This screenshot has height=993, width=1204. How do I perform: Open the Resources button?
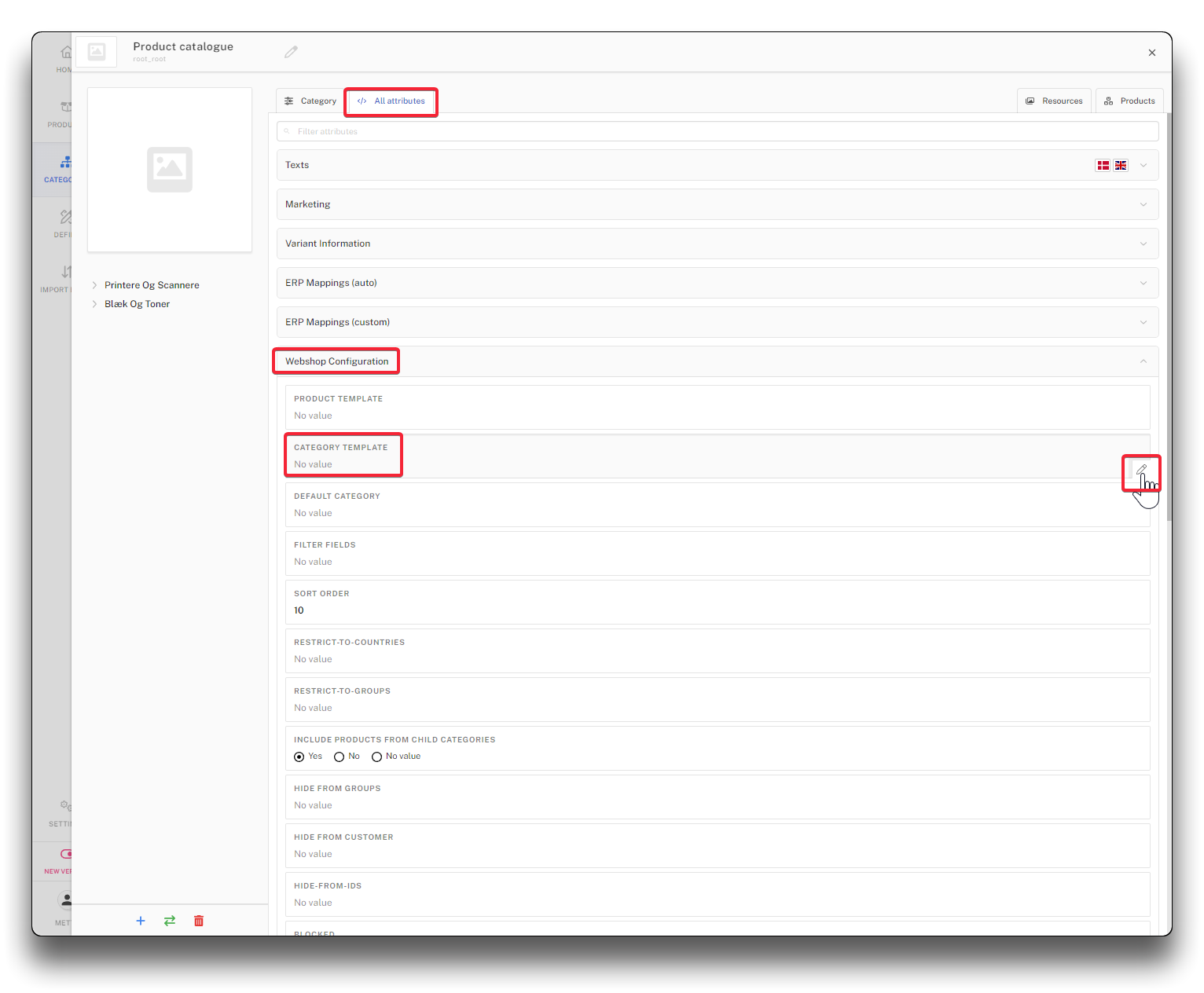pyautogui.click(x=1054, y=101)
